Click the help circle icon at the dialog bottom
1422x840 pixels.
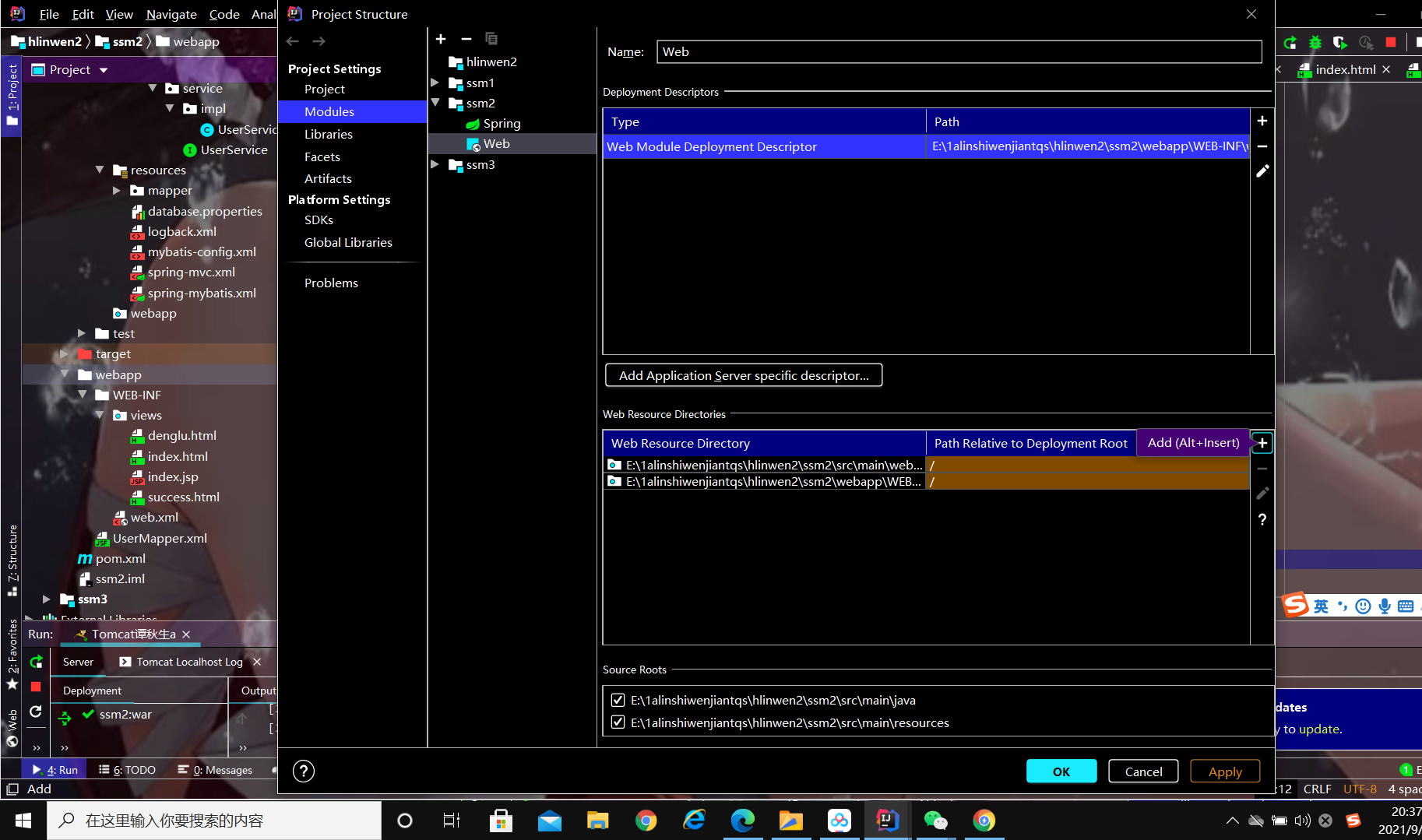(x=303, y=771)
